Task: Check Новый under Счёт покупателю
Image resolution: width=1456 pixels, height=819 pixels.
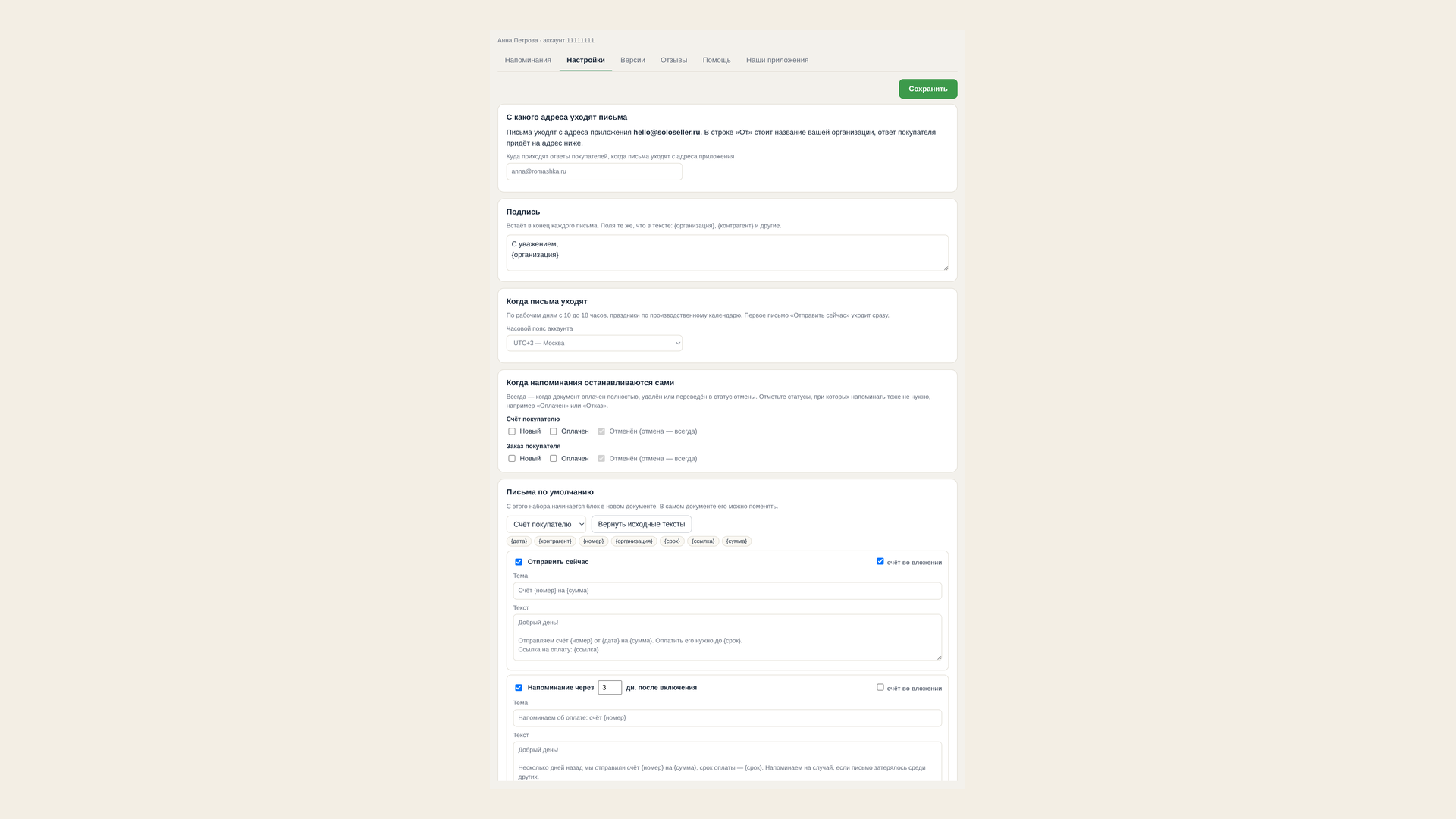Action: tap(512, 431)
